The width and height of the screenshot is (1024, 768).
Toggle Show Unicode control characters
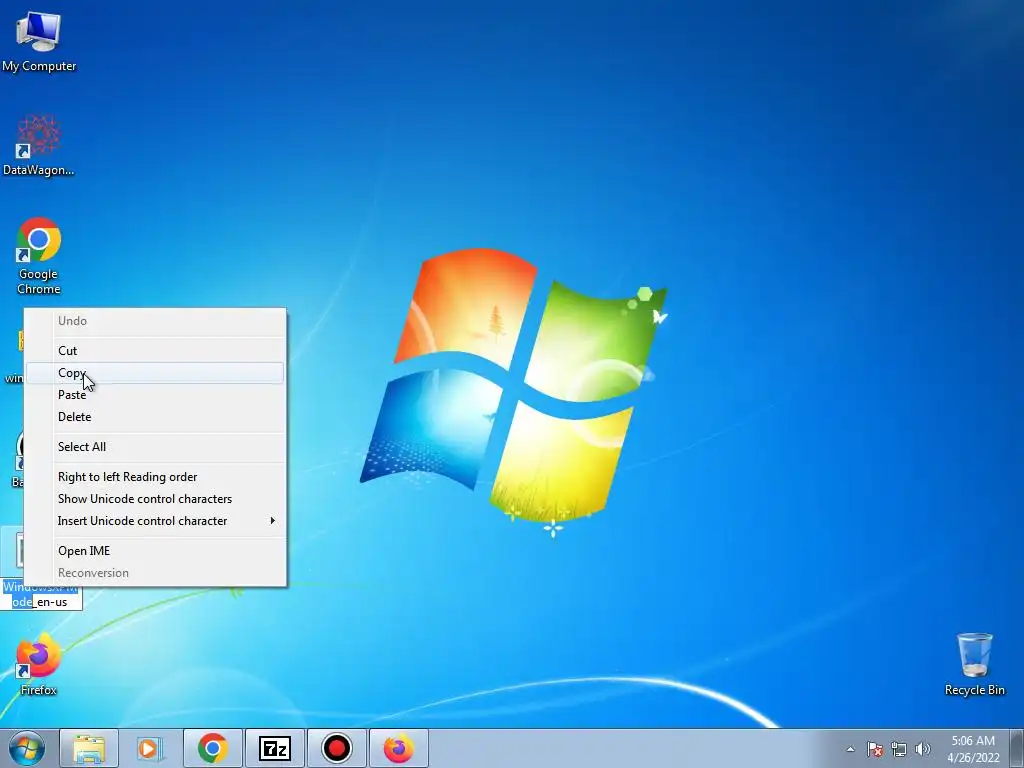click(x=155, y=499)
